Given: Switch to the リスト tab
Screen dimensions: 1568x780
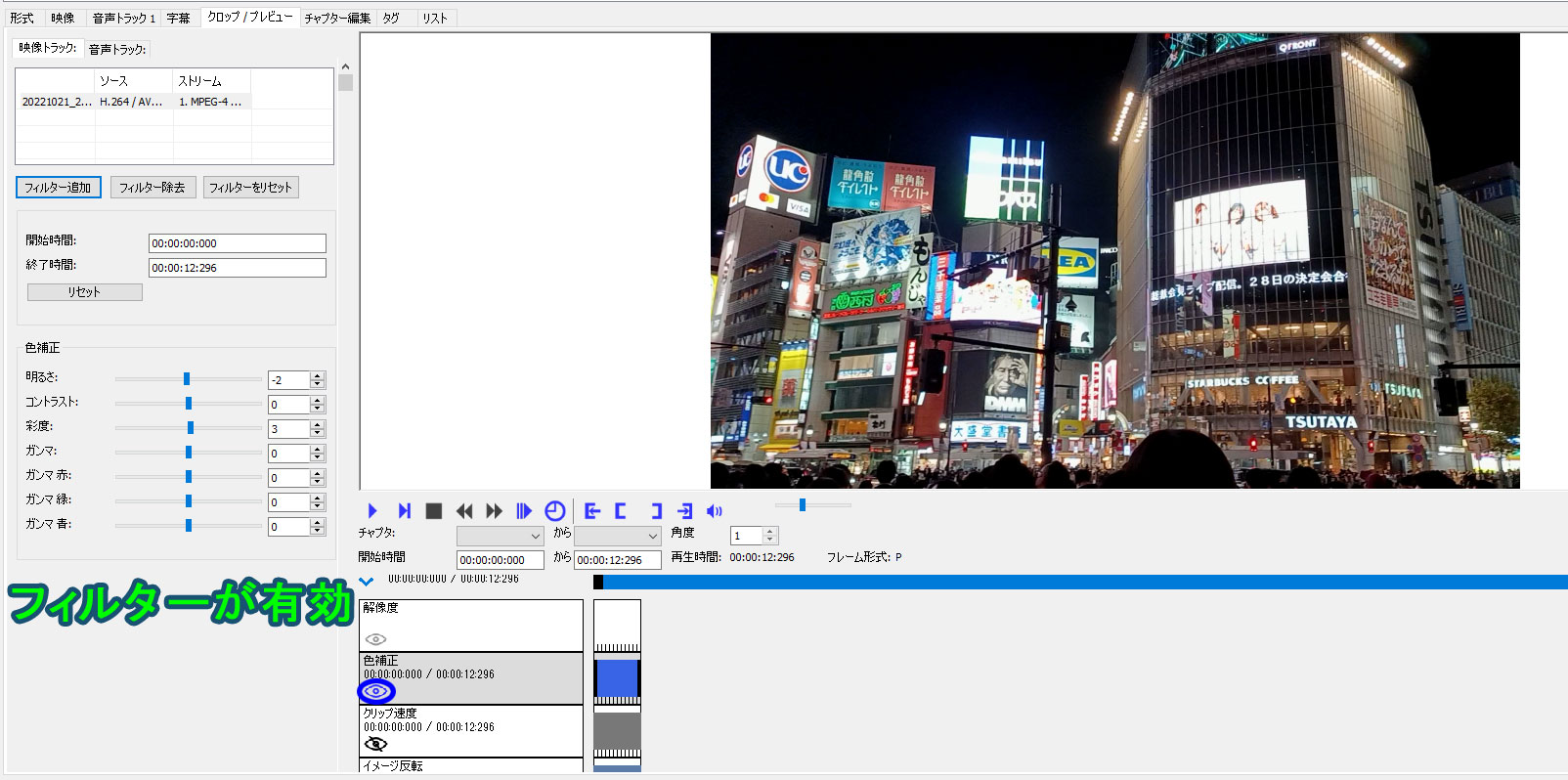Looking at the screenshot, I should (435, 18).
